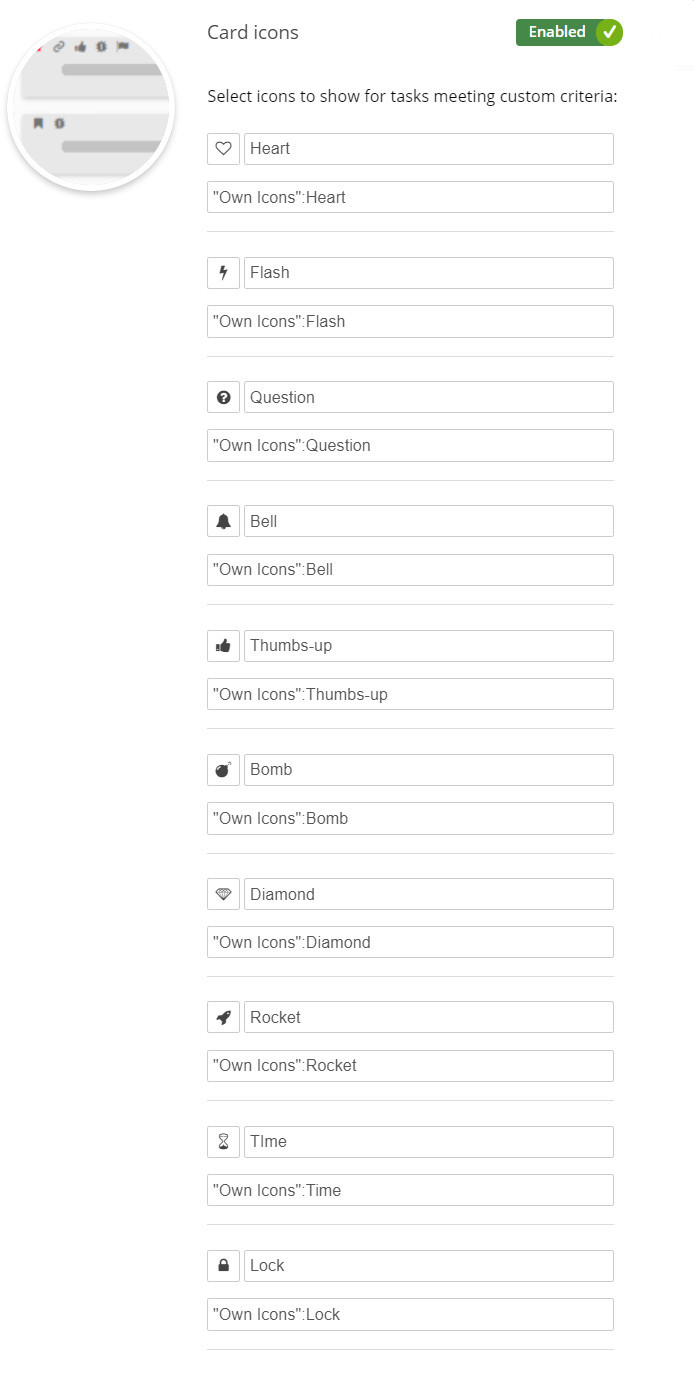Edit the Heart label field
Screen dimensions: 694x1385
pyautogui.click(x=428, y=148)
